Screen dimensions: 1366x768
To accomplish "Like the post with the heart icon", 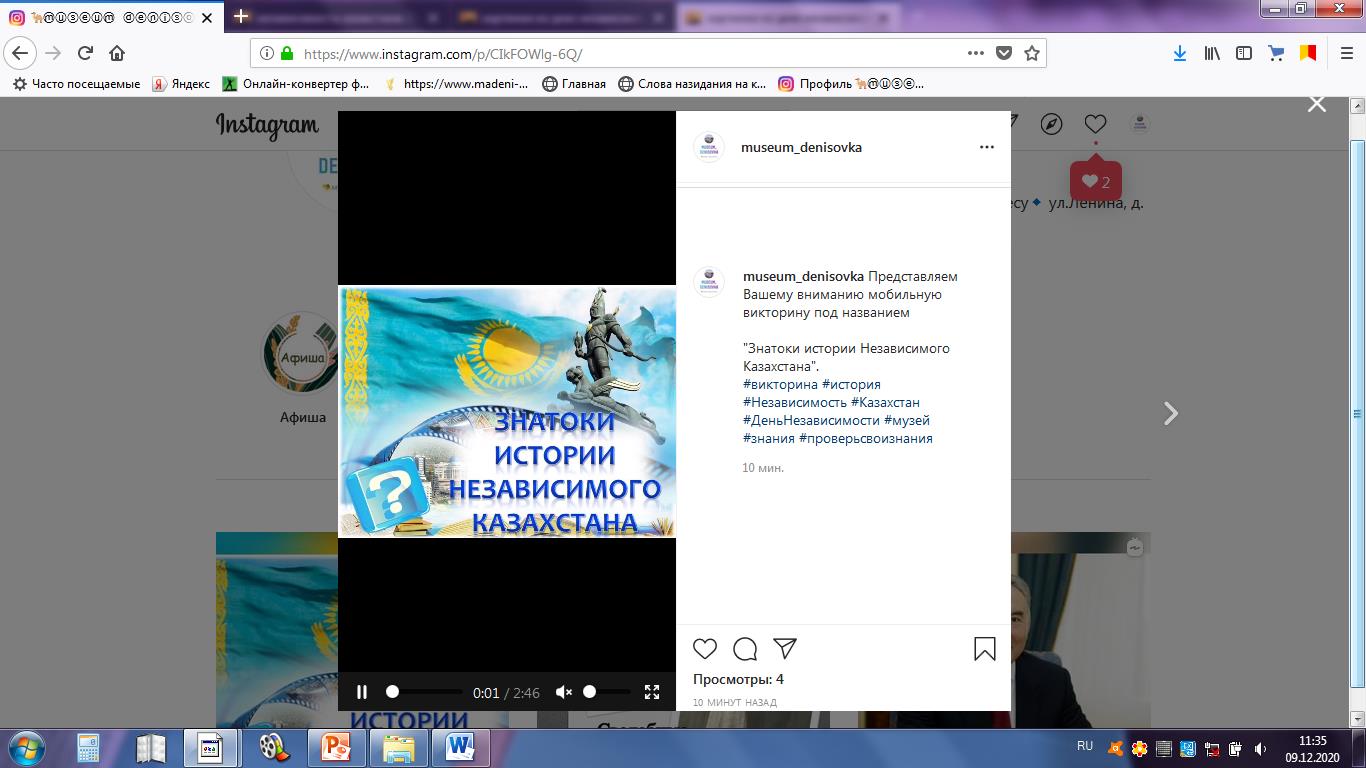I will (705, 649).
